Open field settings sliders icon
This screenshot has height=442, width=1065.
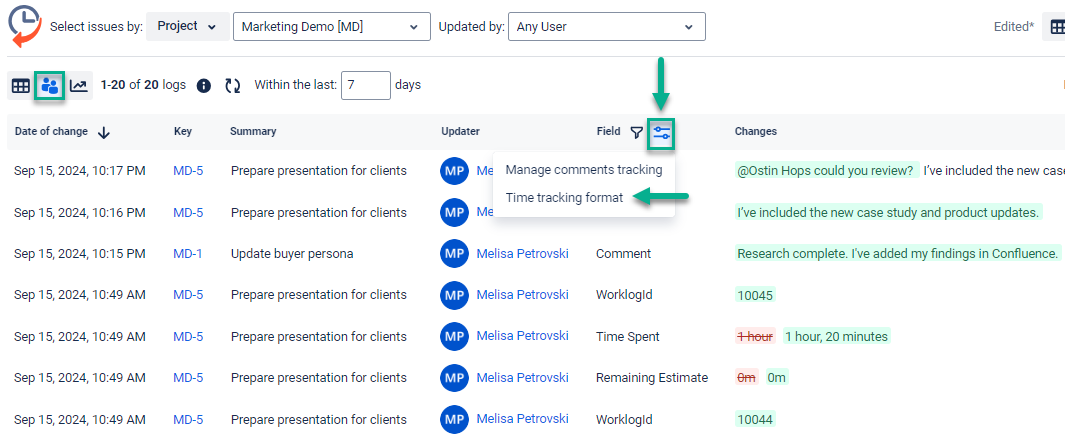click(x=661, y=132)
